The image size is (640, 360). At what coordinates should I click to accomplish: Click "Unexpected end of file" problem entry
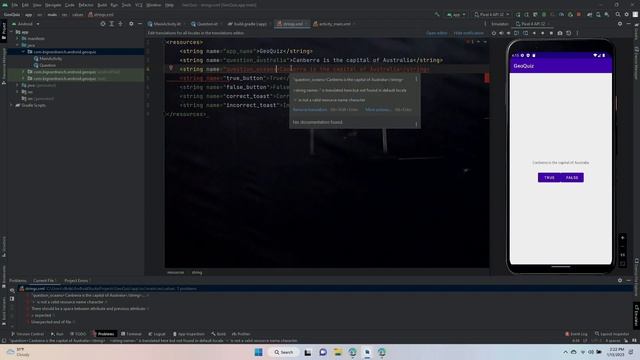click(x=51, y=322)
